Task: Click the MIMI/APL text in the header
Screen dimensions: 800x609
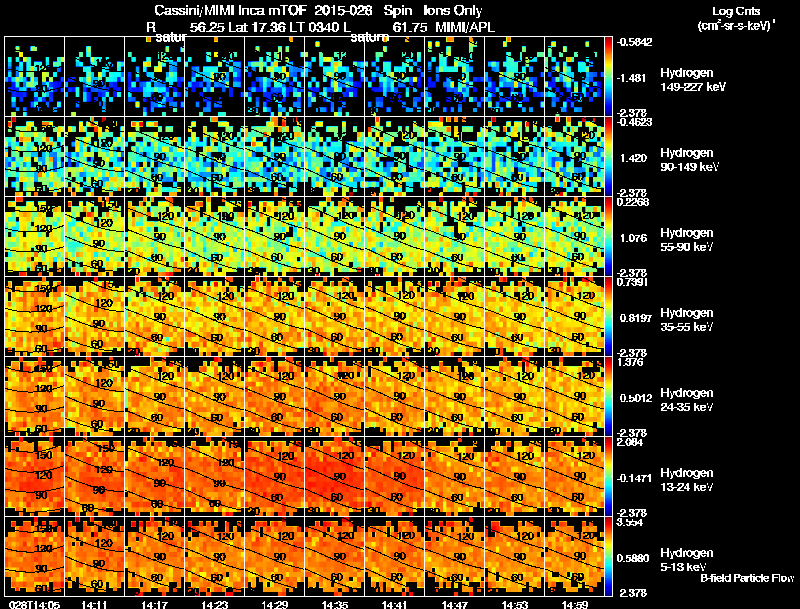Action: (465, 27)
